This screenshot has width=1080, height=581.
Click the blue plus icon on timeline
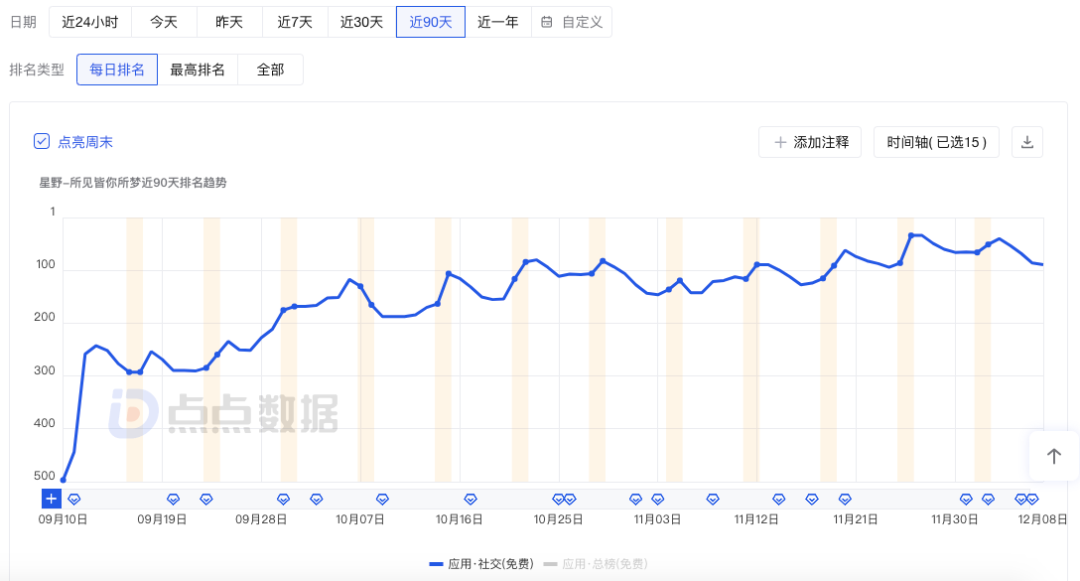point(52,498)
